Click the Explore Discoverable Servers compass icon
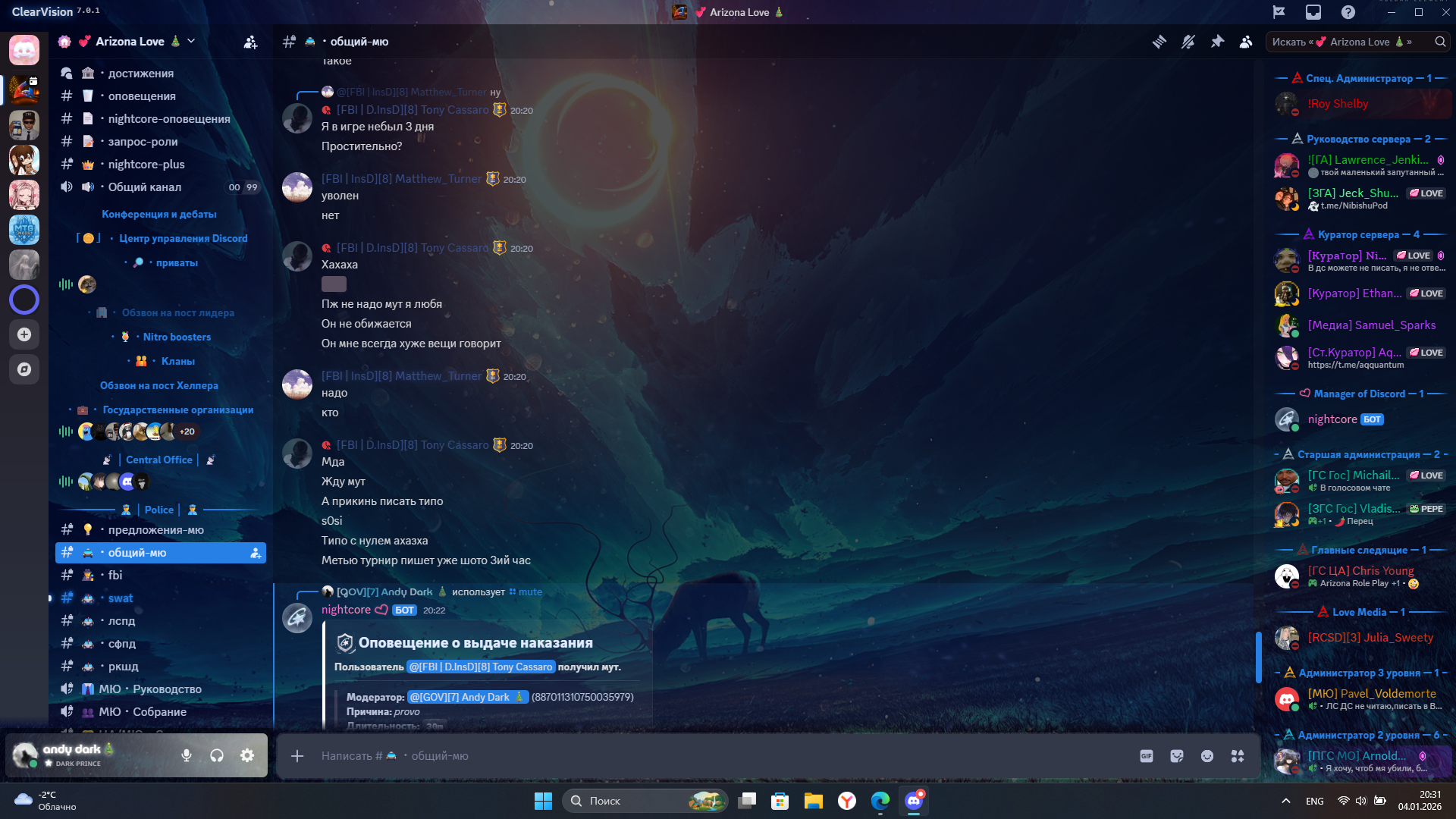The image size is (1456, 819). coord(24,369)
